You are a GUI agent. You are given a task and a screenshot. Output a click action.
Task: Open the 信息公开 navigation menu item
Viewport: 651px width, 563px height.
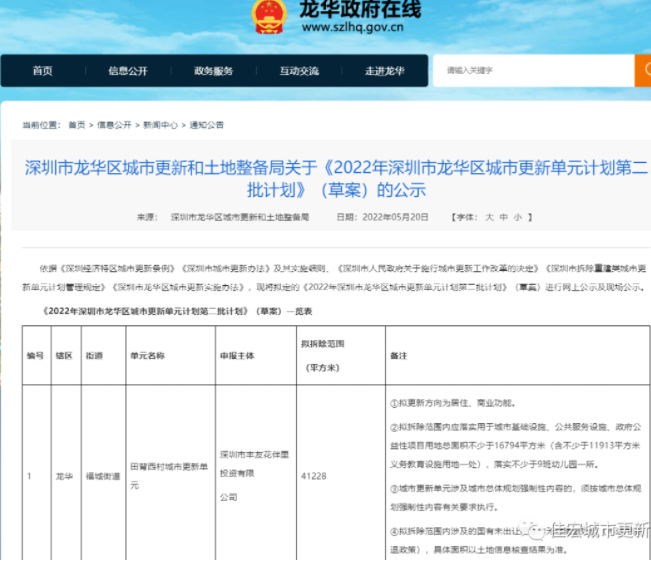pyautogui.click(x=127, y=71)
